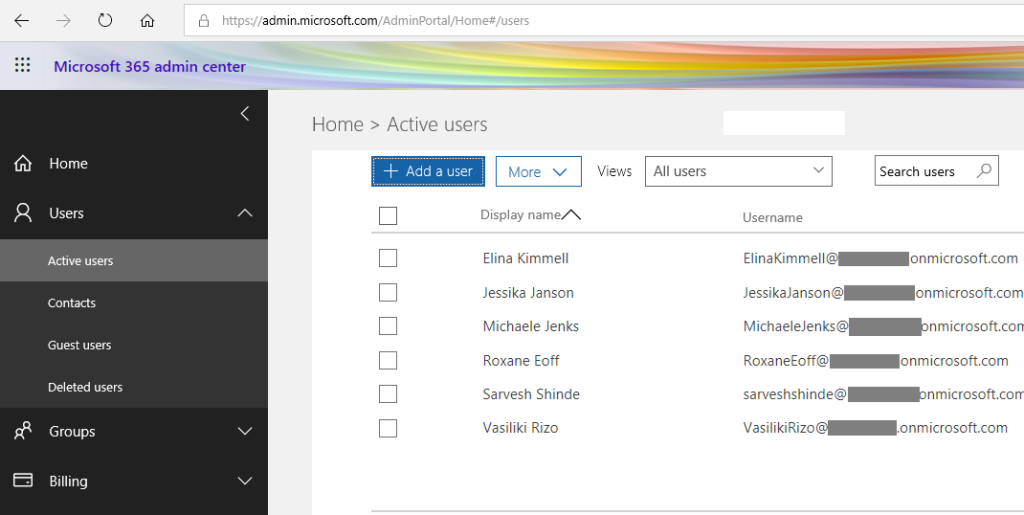Click the Add a user button
This screenshot has height=515, width=1024.
pos(428,171)
